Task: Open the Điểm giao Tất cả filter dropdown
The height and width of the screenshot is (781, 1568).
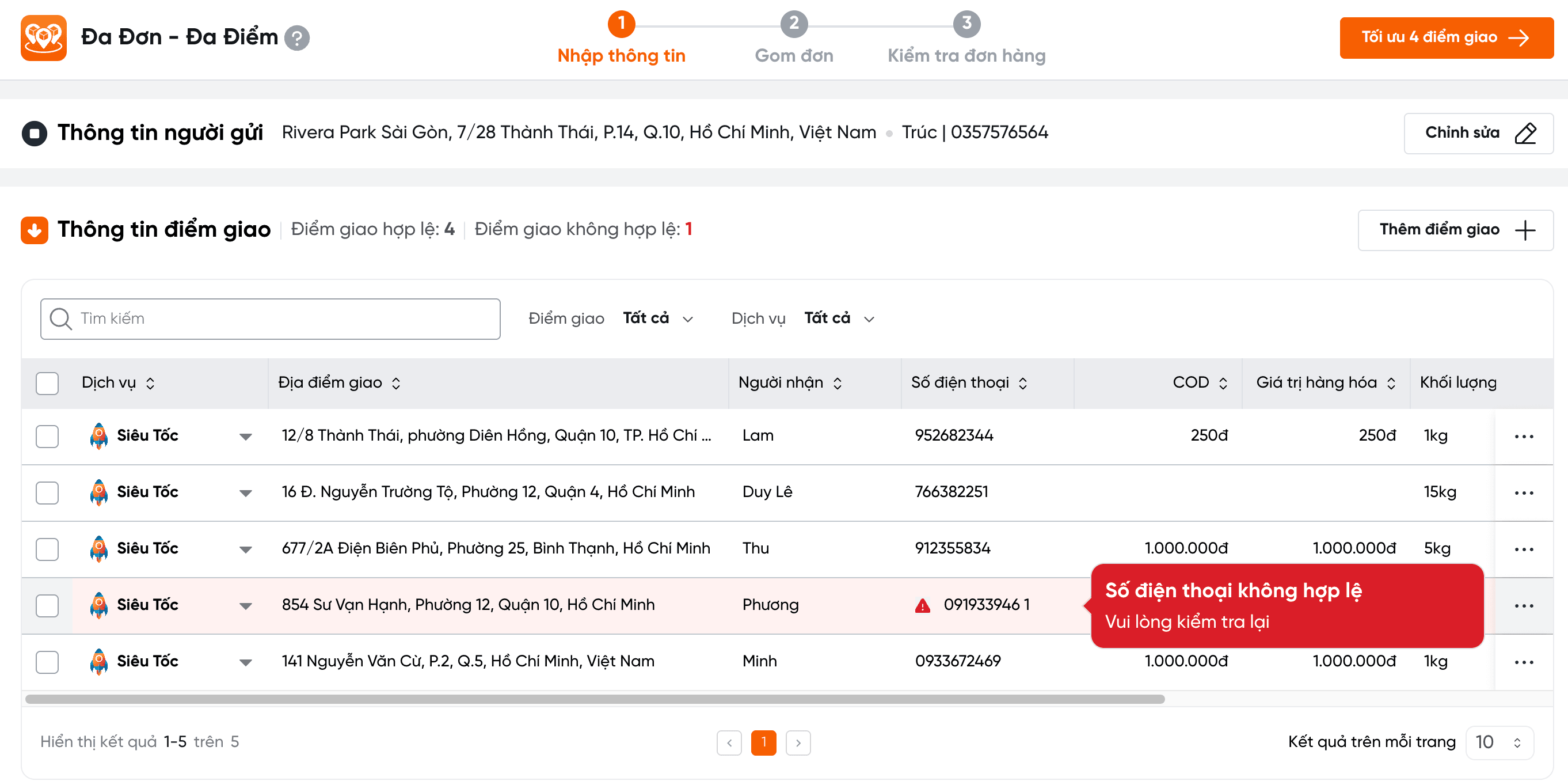Action: (657, 319)
